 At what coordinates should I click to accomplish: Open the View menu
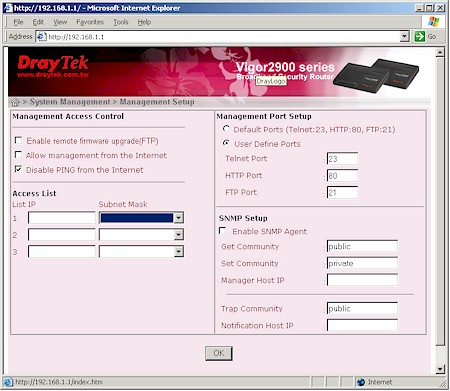(60, 22)
